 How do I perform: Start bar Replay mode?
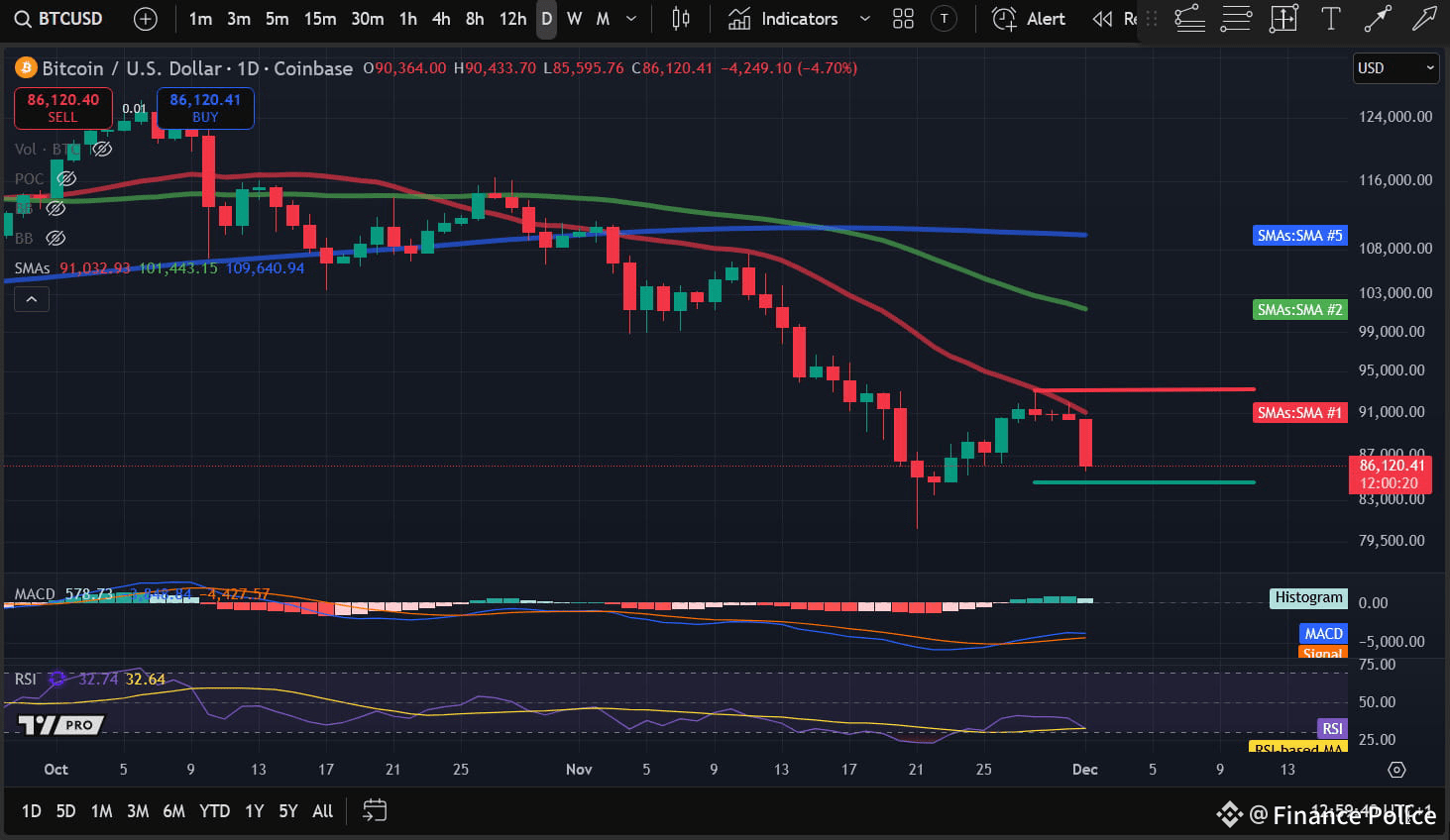1114,19
